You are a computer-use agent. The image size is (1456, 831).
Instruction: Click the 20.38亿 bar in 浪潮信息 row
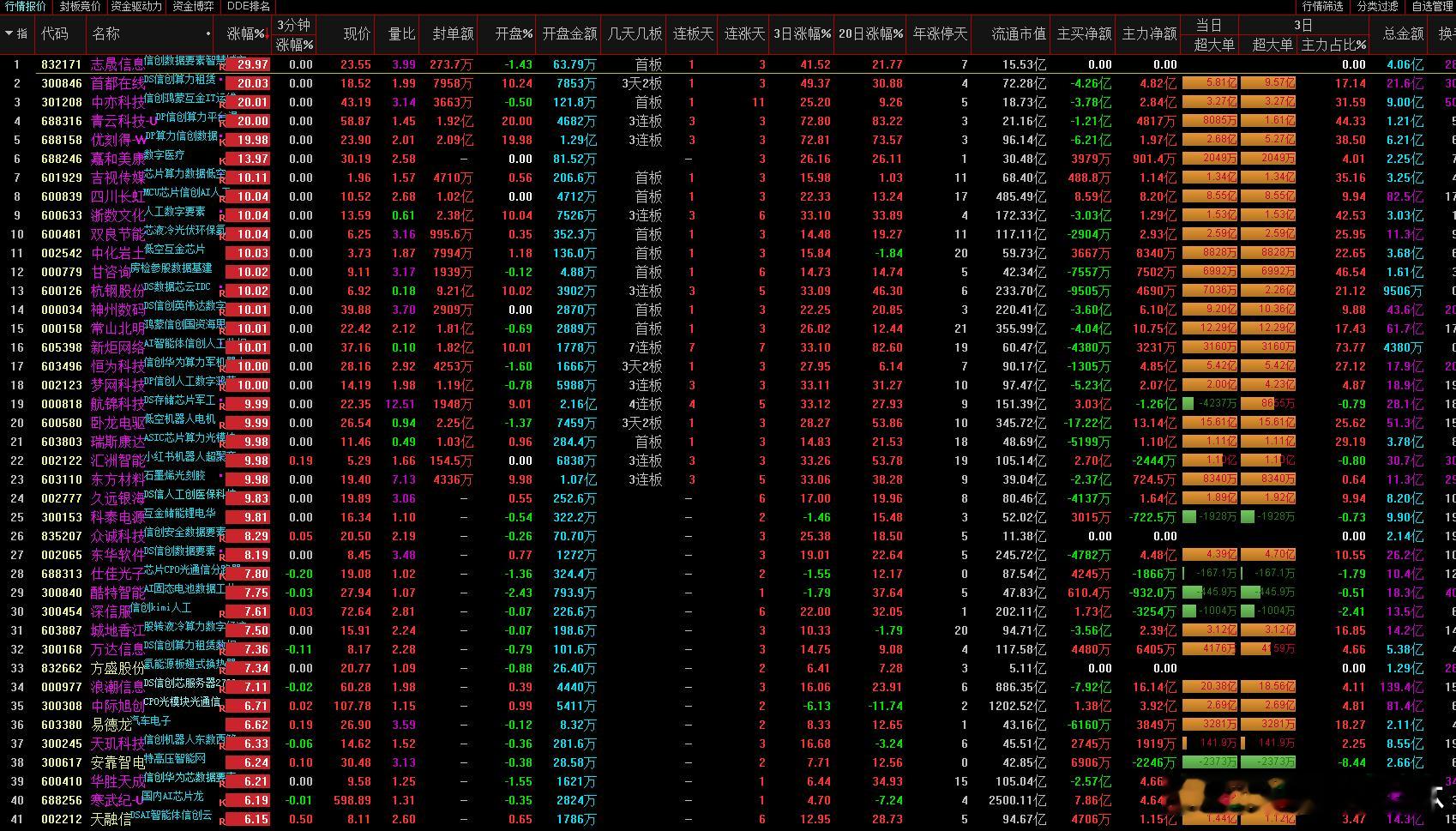pos(1209,687)
